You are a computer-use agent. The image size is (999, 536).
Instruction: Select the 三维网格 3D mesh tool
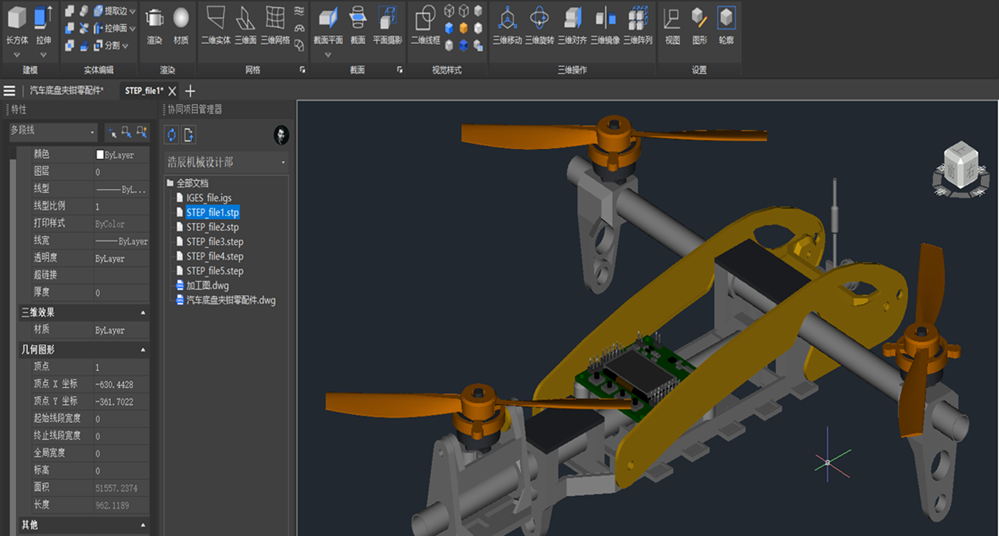coord(275,24)
